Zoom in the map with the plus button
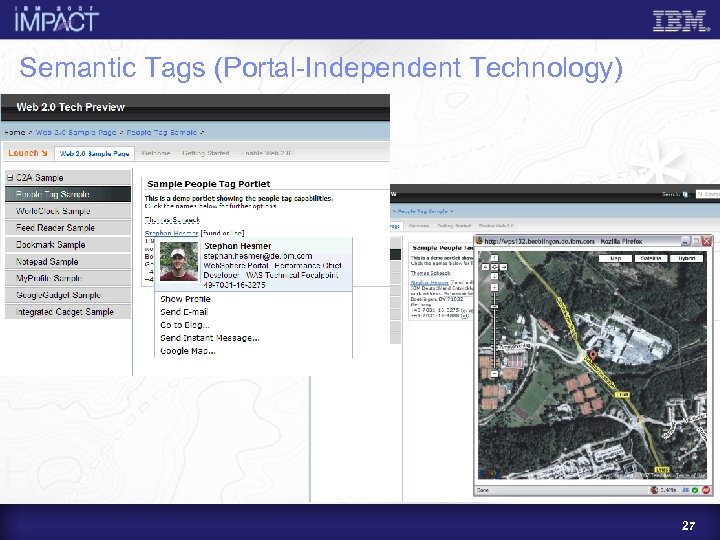 coord(494,287)
